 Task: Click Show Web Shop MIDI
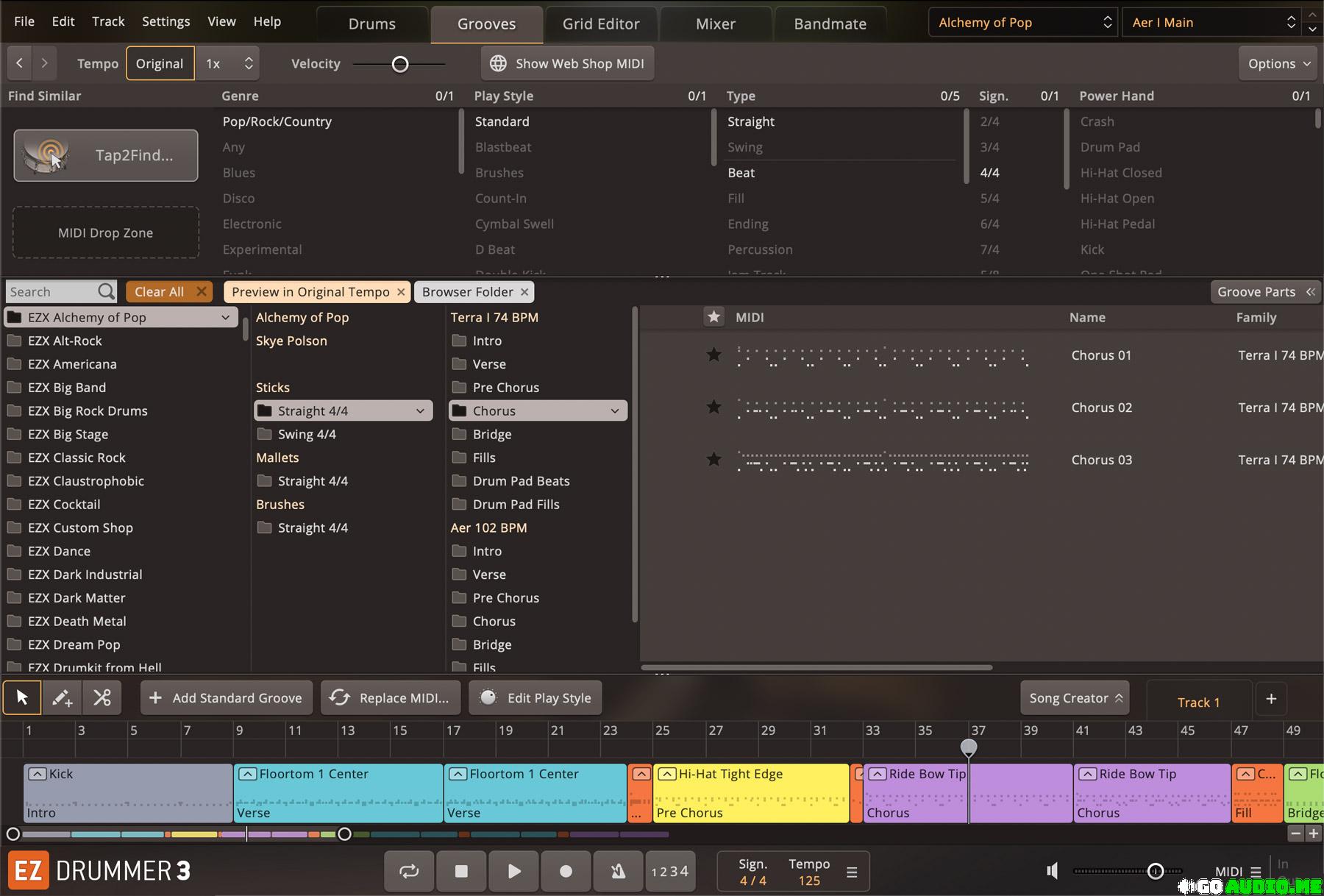click(567, 63)
